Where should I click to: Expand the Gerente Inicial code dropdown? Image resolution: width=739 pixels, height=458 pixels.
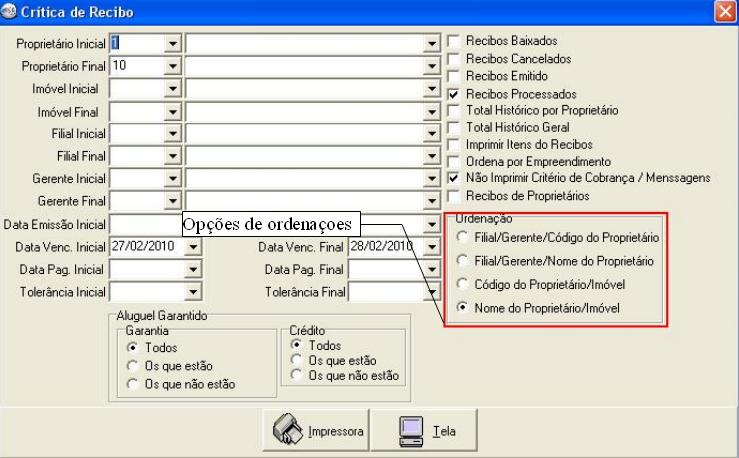coord(172,179)
